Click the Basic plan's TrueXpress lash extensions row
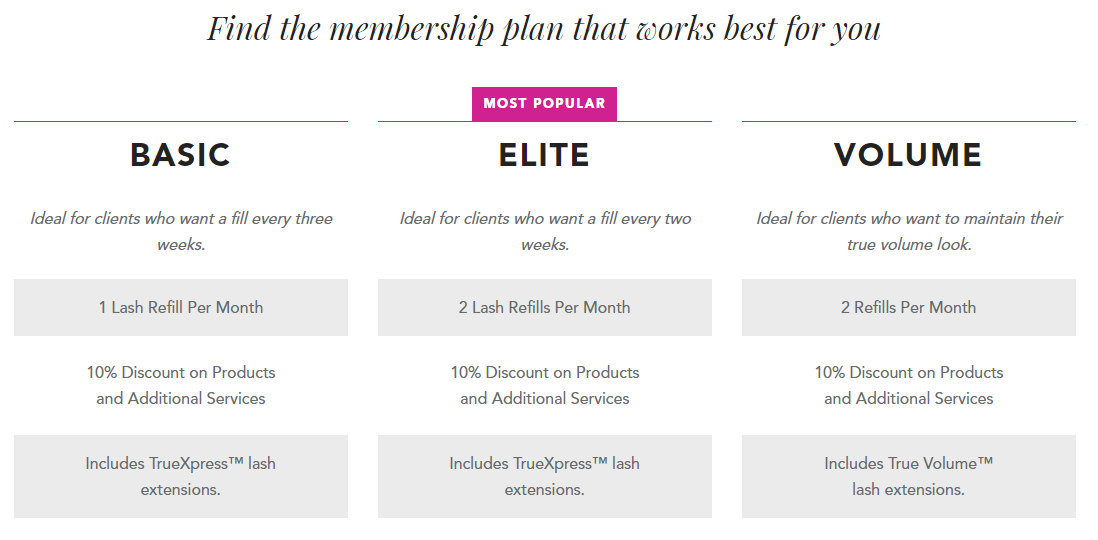The height and width of the screenshot is (540, 1098). 181,476
